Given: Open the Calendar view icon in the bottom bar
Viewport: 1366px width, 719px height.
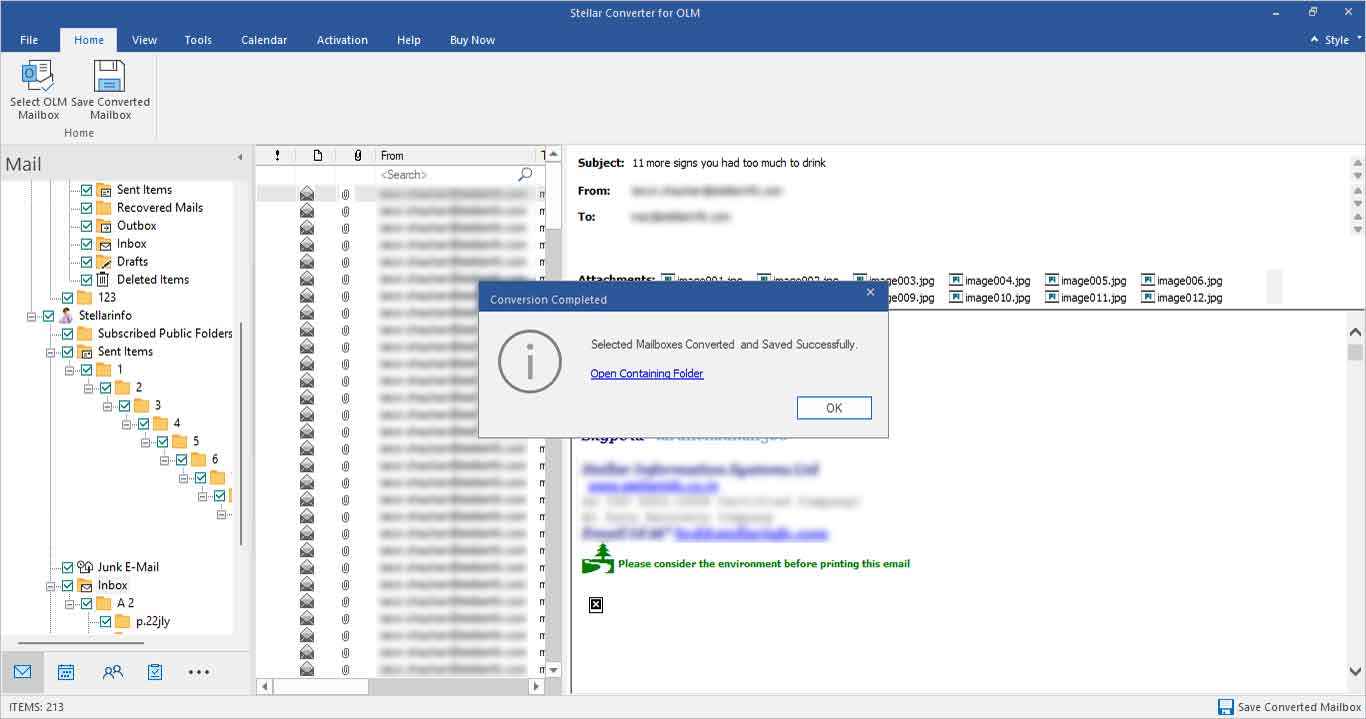Looking at the screenshot, I should pyautogui.click(x=66, y=672).
